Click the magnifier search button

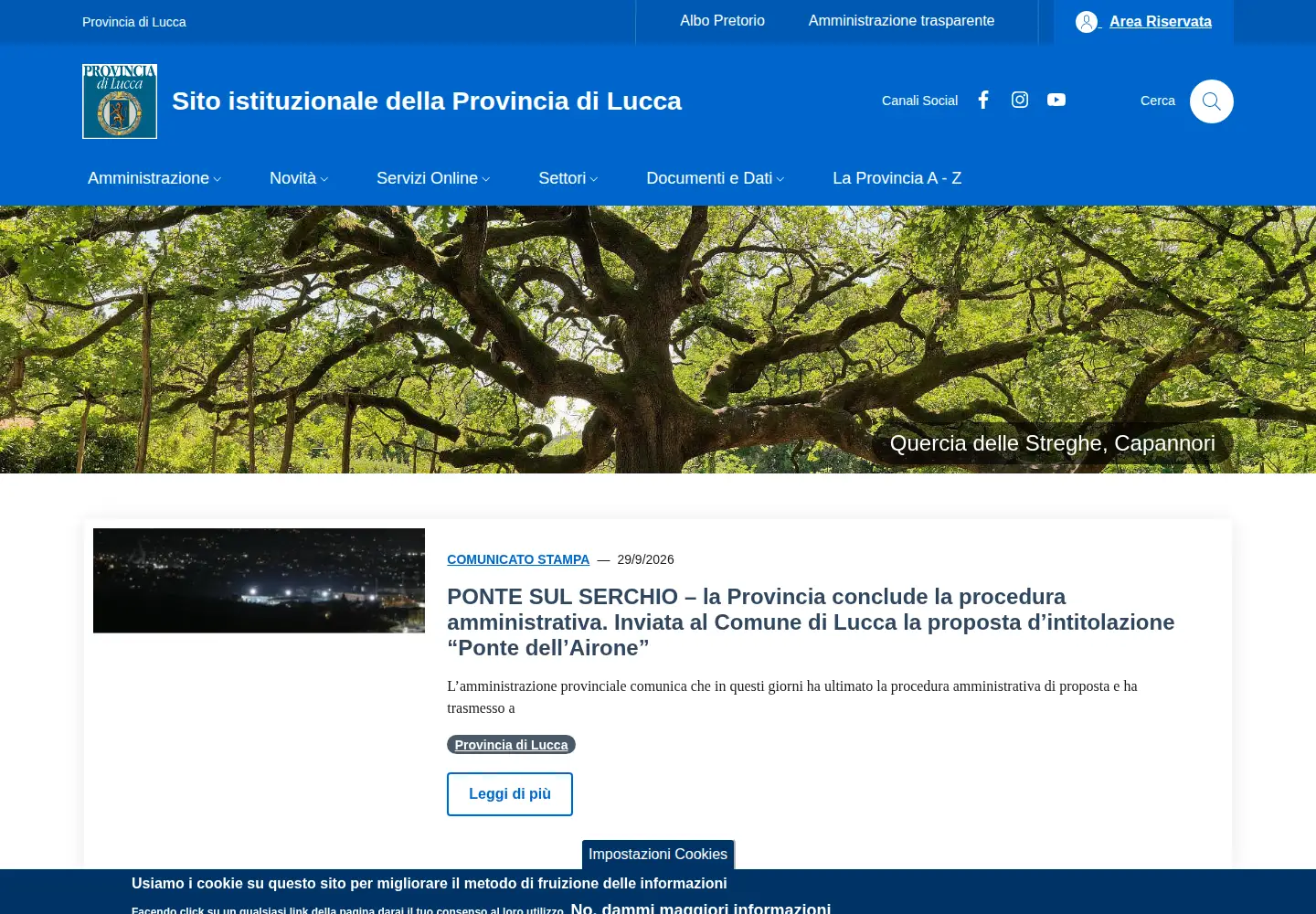[x=1212, y=101]
